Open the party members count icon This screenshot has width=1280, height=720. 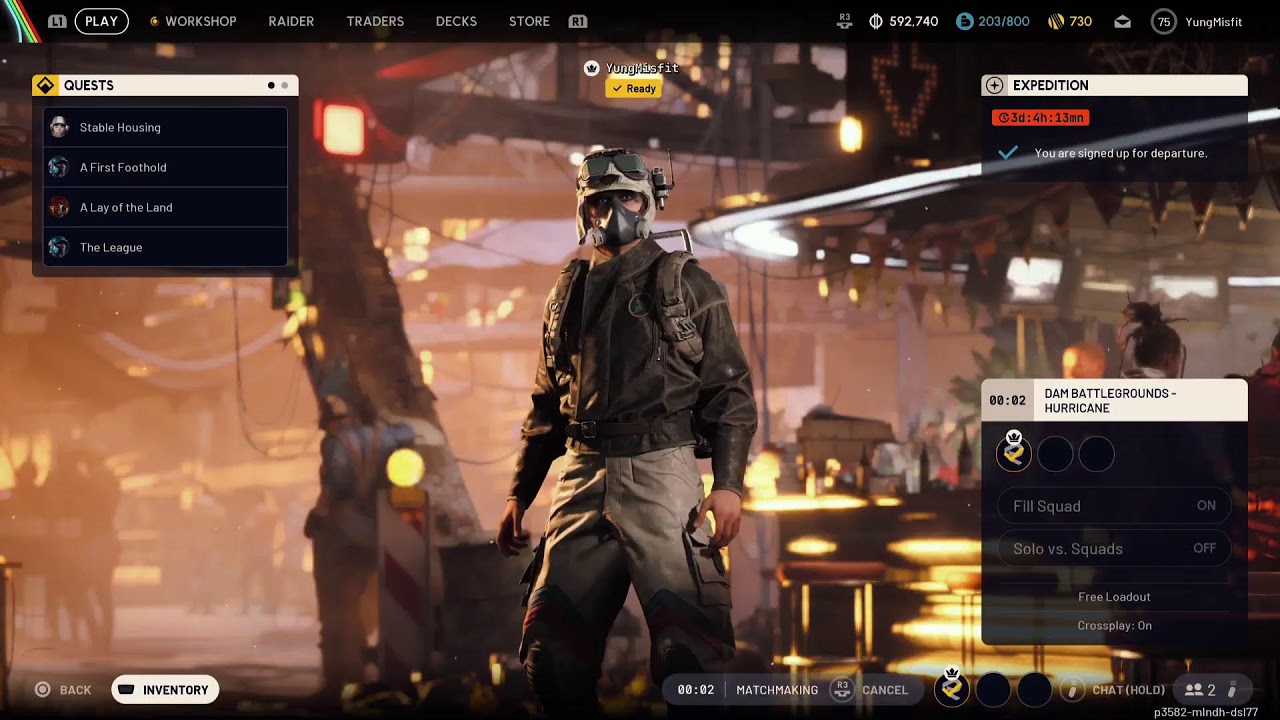pyautogui.click(x=1193, y=690)
